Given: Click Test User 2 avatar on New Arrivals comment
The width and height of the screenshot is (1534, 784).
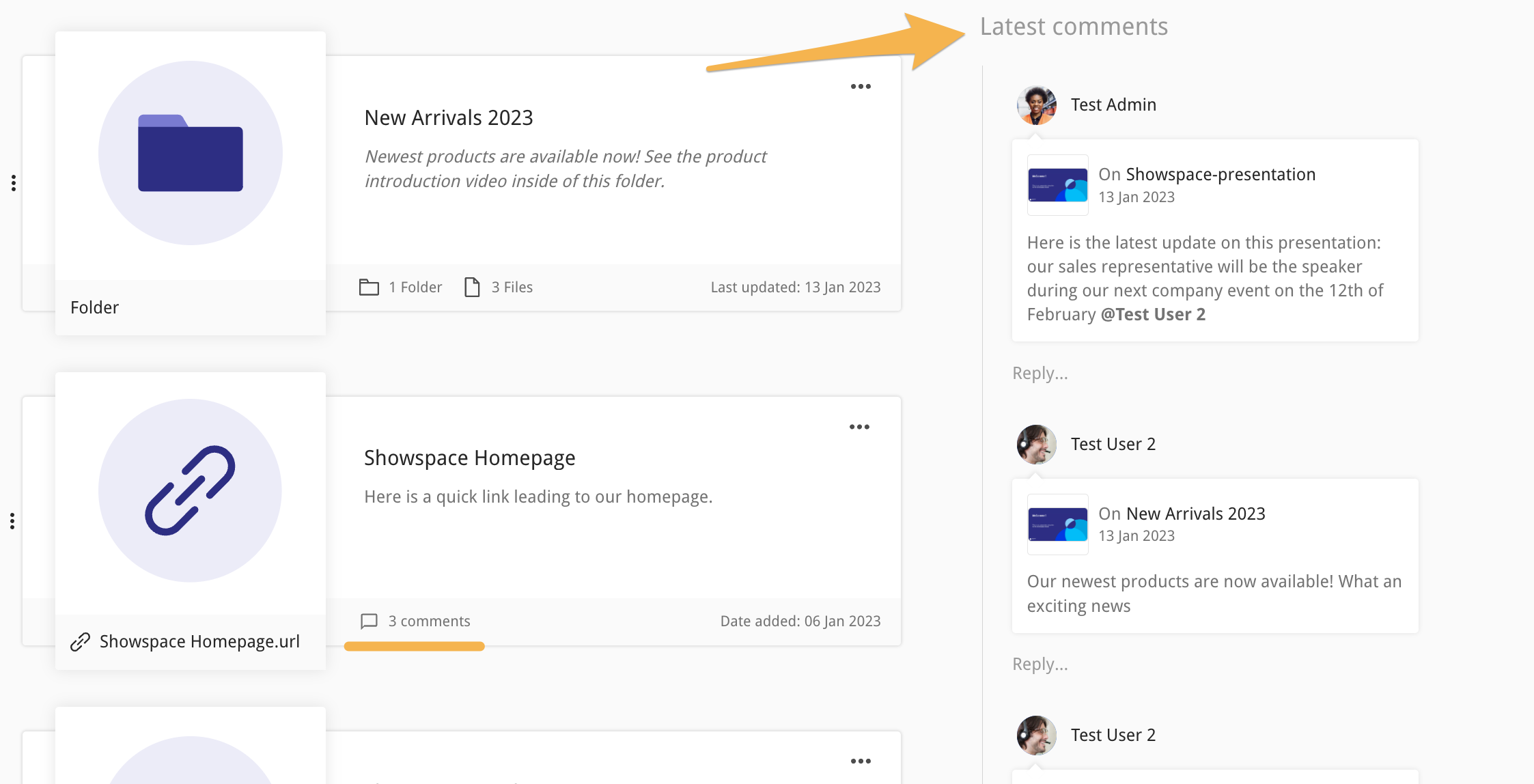Looking at the screenshot, I should (1036, 445).
